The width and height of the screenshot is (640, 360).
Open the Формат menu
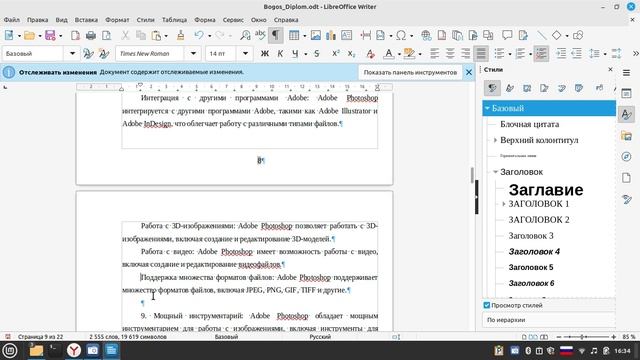tap(117, 20)
